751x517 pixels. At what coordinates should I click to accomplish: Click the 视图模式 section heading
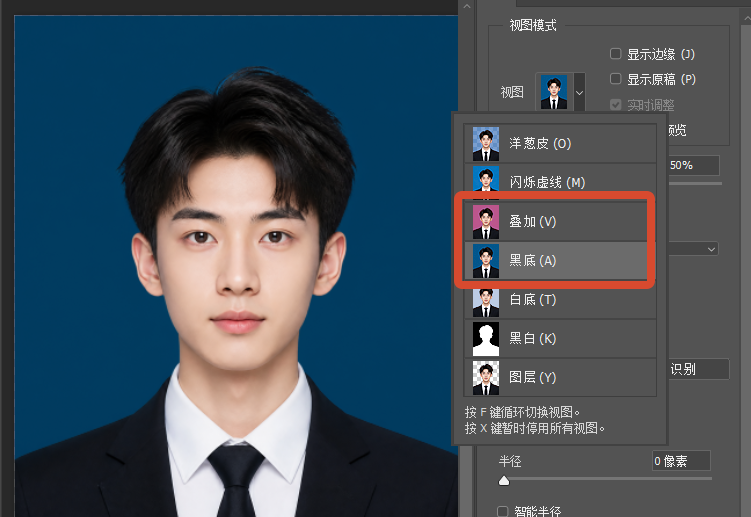point(533,25)
